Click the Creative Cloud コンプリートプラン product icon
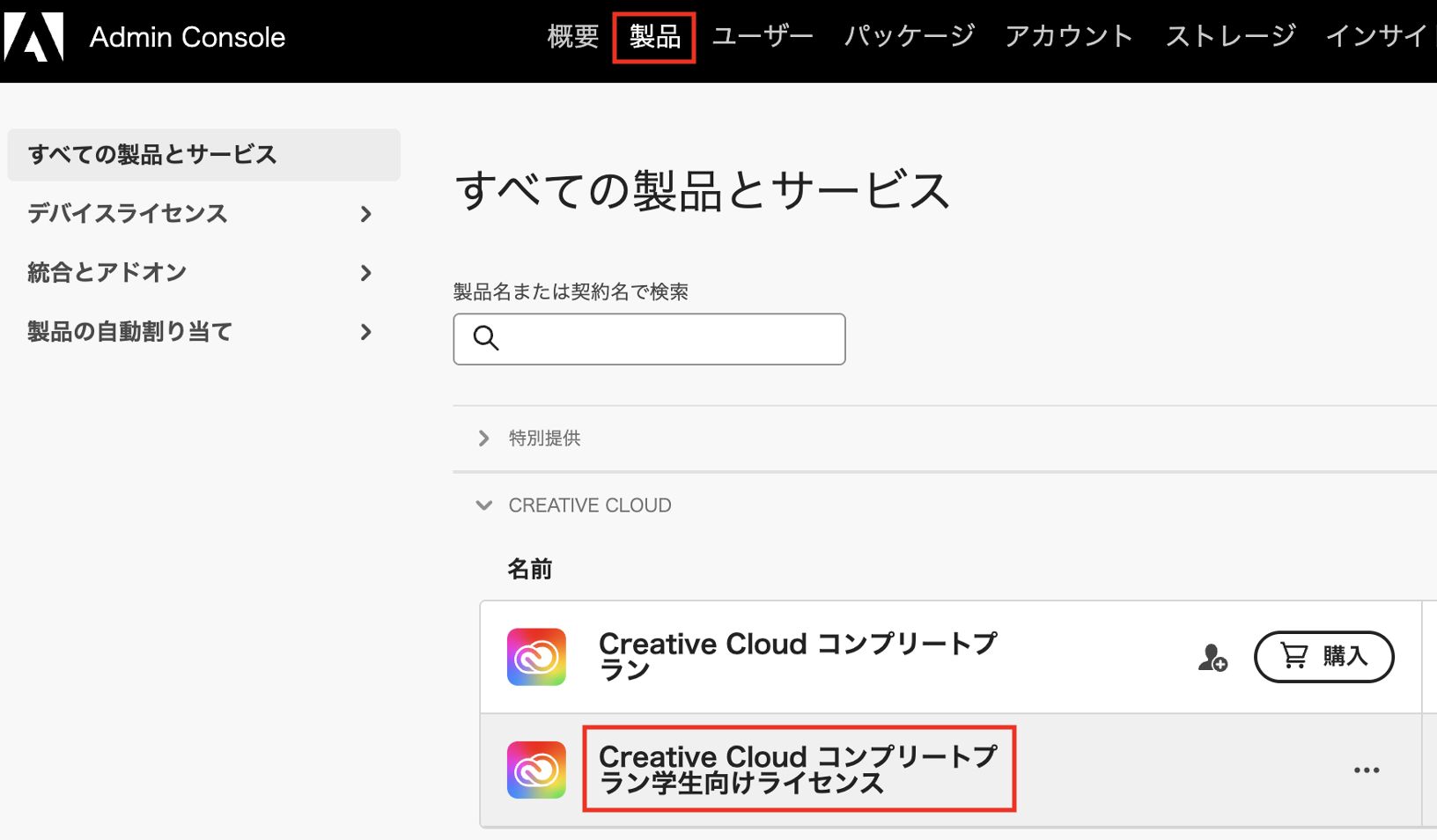1437x840 pixels. [x=536, y=657]
